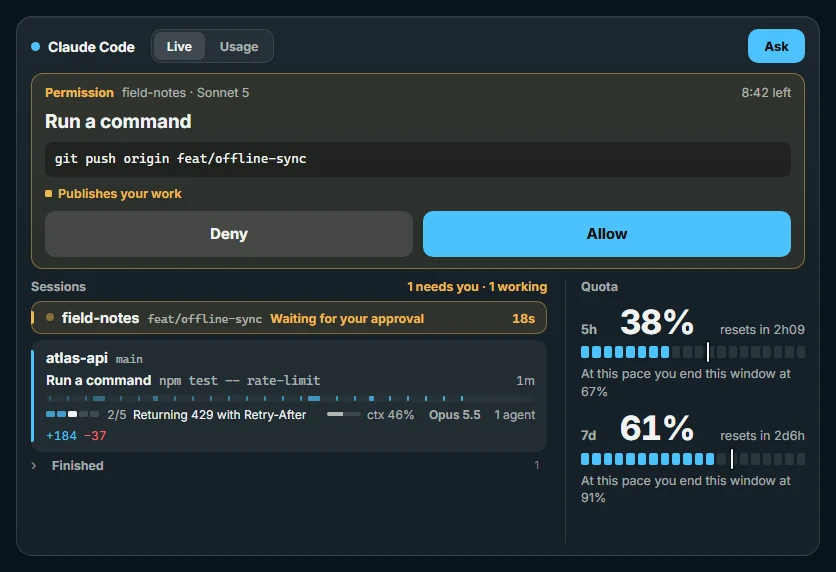
Task: Click Returning 429 with Retry-After text
Action: tap(219, 415)
